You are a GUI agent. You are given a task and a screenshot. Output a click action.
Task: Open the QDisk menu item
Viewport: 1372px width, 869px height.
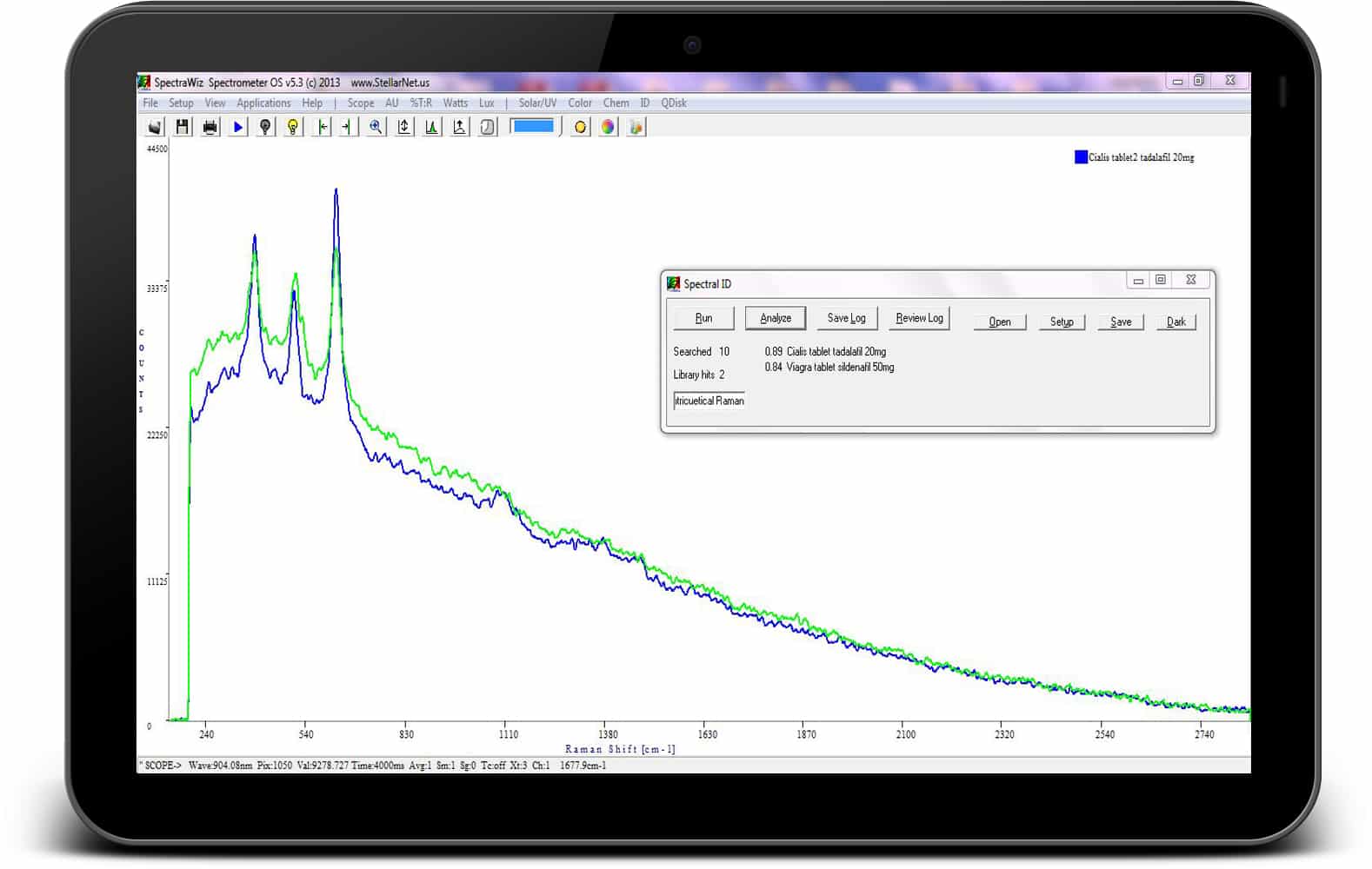point(674,103)
